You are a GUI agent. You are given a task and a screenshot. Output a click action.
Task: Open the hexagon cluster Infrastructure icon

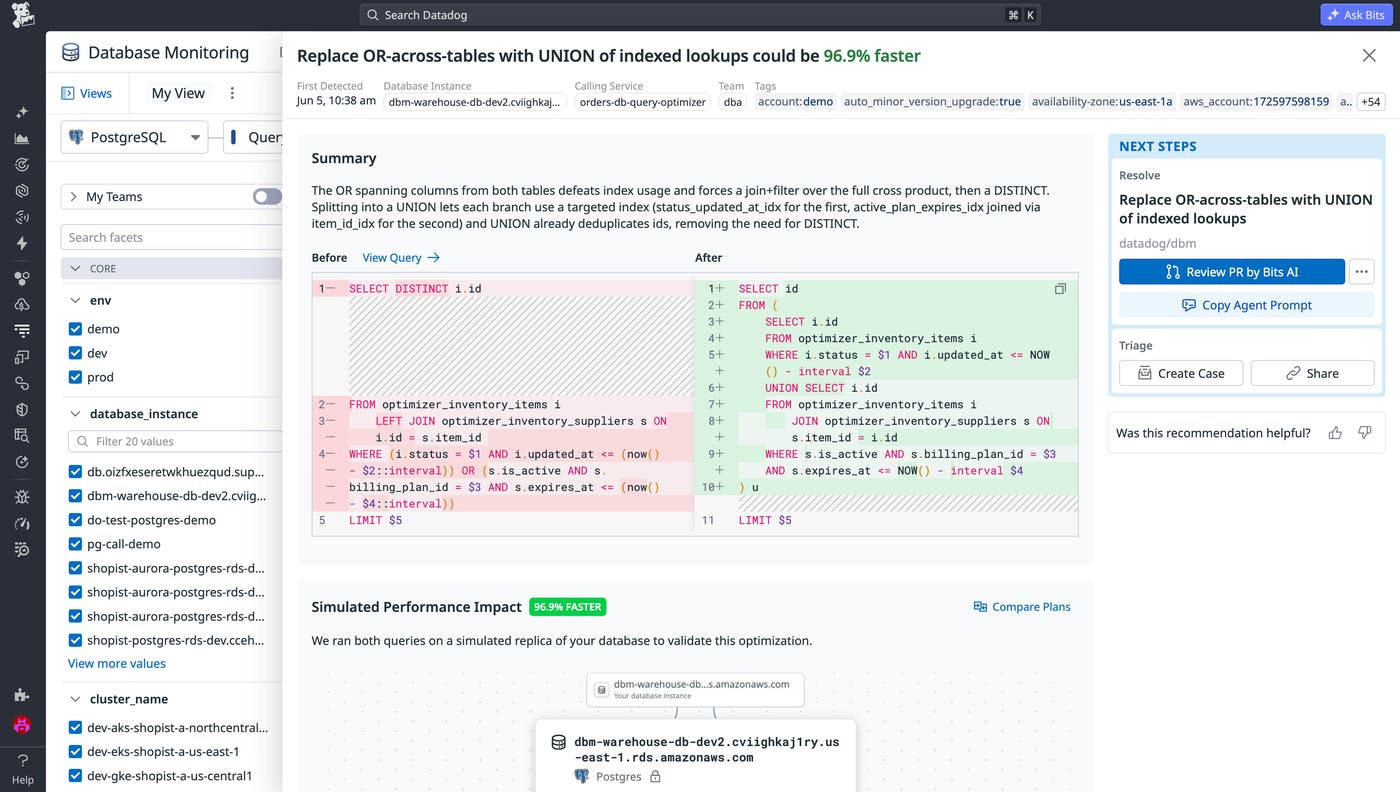[22, 278]
